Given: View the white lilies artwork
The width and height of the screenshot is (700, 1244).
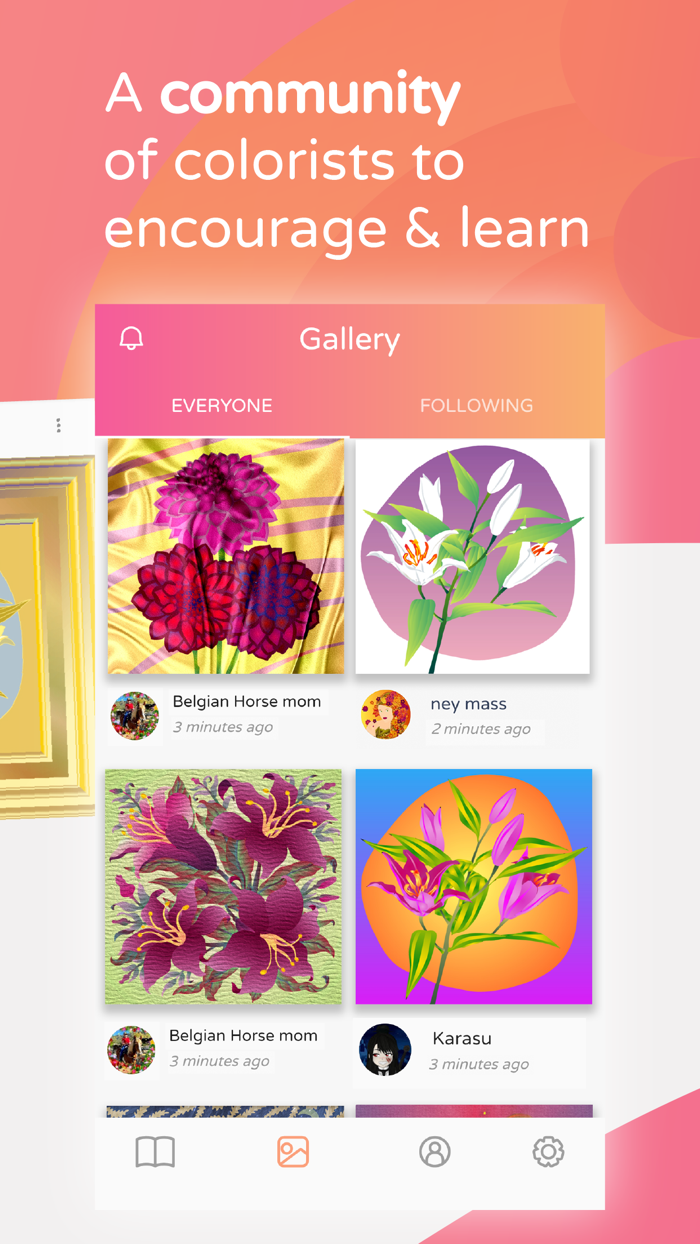Looking at the screenshot, I should pos(473,556).
